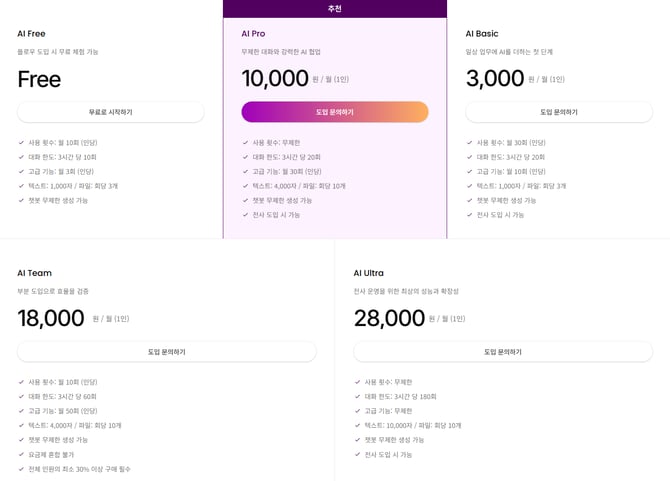Click the 18,000 price of AI Team
This screenshot has width=670, height=481.
pos(51,318)
